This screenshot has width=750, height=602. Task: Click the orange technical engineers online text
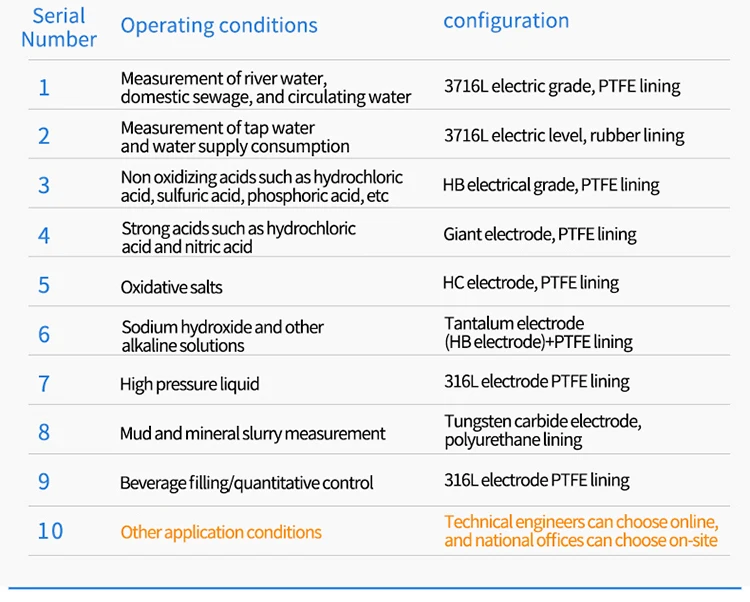tap(581, 531)
